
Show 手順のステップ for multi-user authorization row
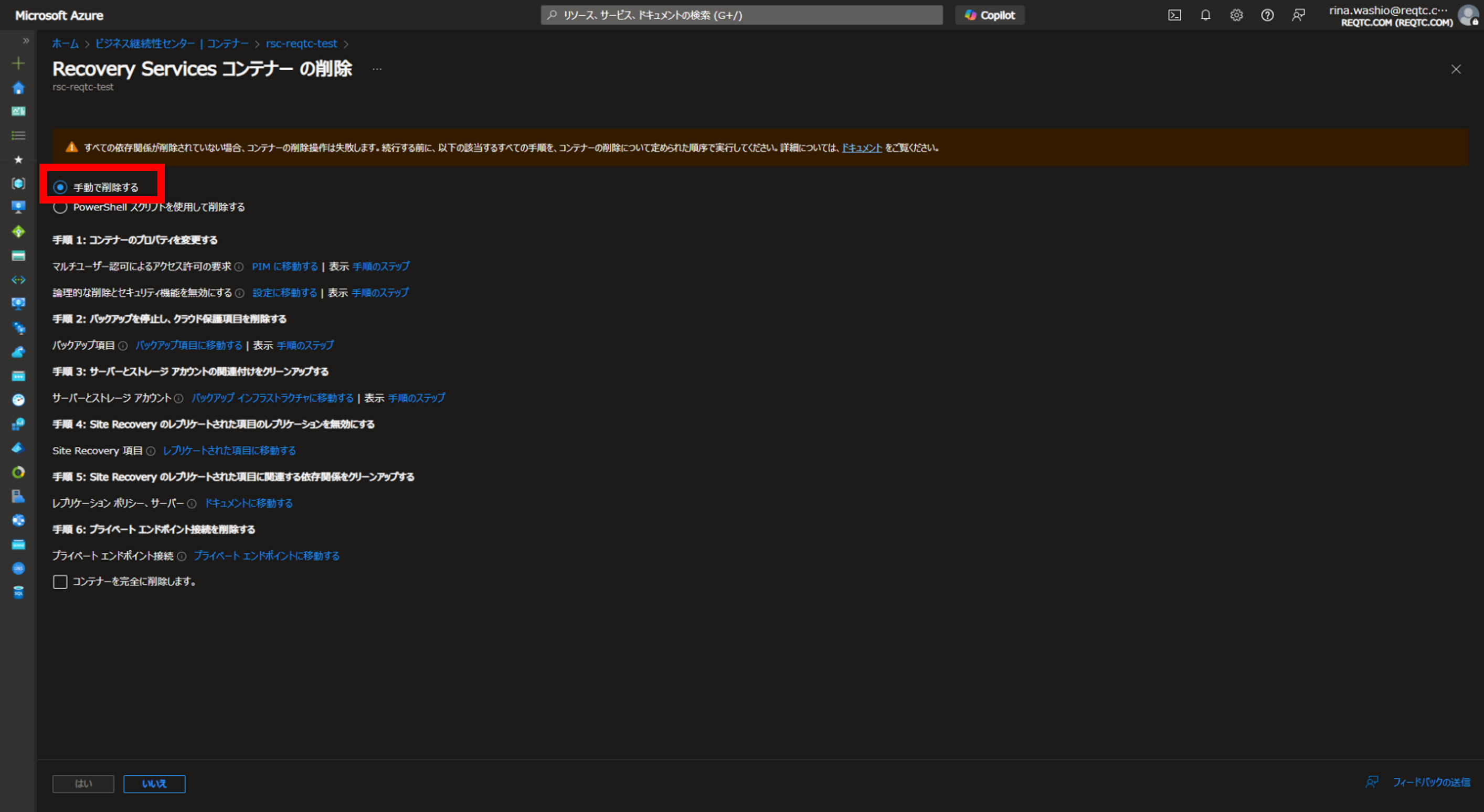click(381, 266)
